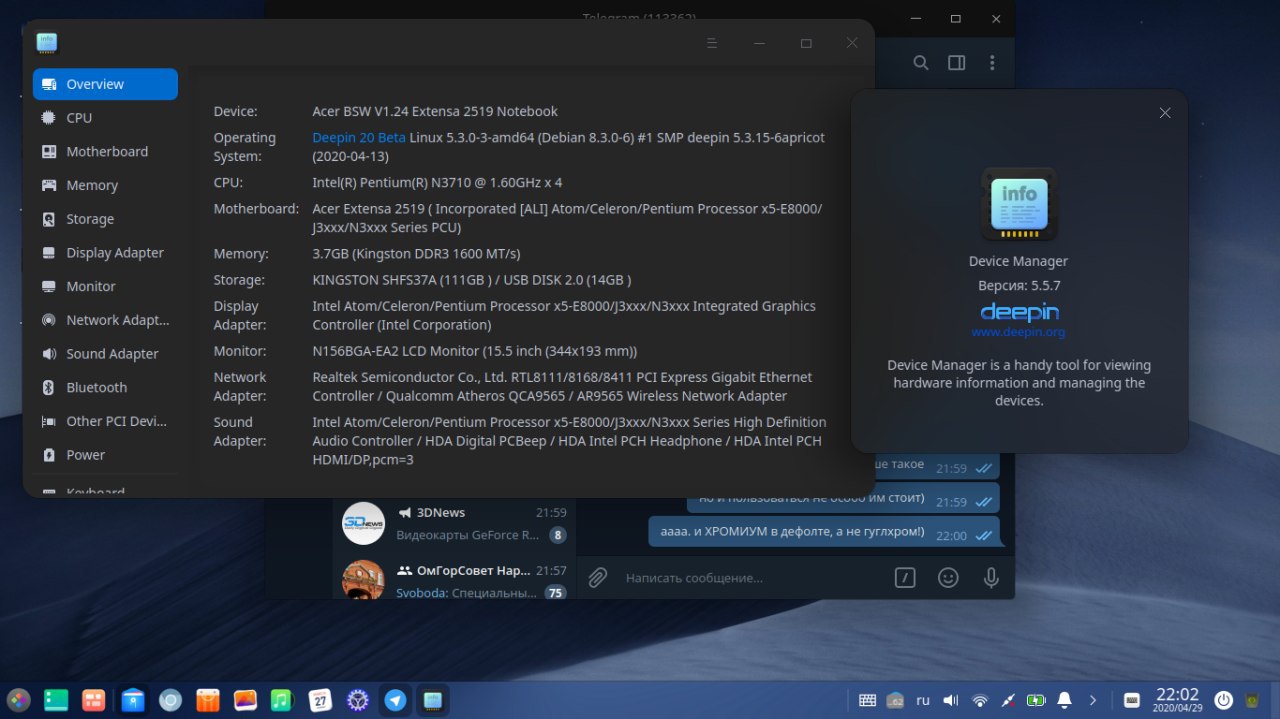Open the Deepin launcher in dock
The height and width of the screenshot is (719, 1280).
coord(18,700)
